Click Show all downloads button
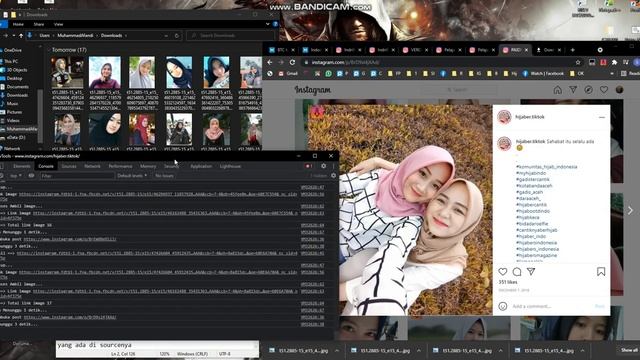 629,350
